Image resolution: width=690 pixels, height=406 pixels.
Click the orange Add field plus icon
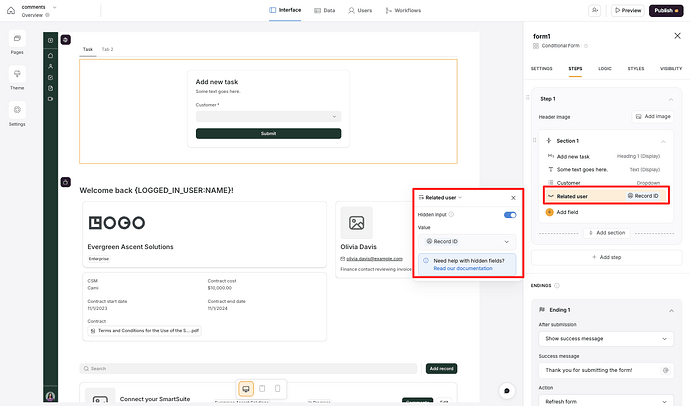click(549, 212)
